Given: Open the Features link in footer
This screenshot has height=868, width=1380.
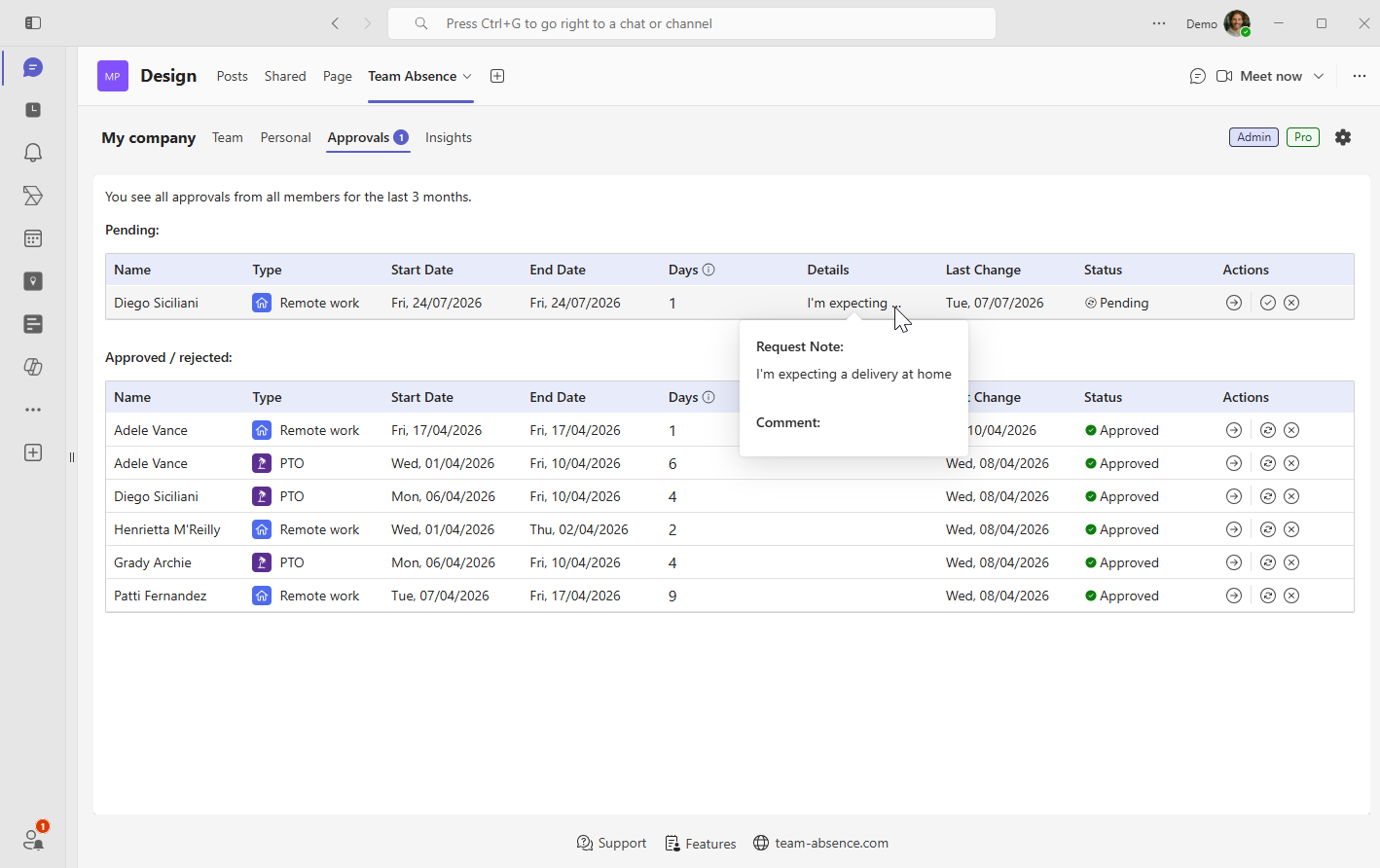Looking at the screenshot, I should click(701, 843).
